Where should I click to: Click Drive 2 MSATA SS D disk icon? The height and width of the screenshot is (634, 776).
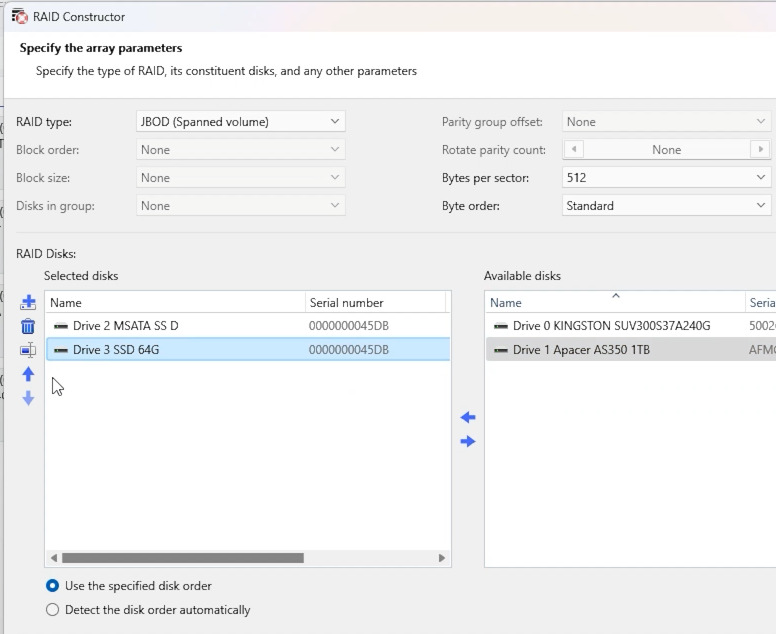coord(61,326)
